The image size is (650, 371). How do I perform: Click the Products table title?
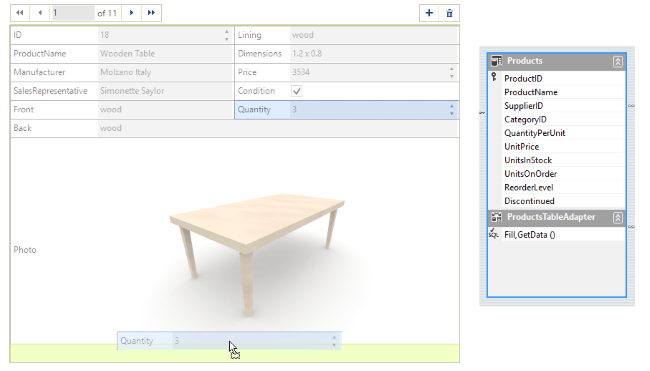pos(524,61)
